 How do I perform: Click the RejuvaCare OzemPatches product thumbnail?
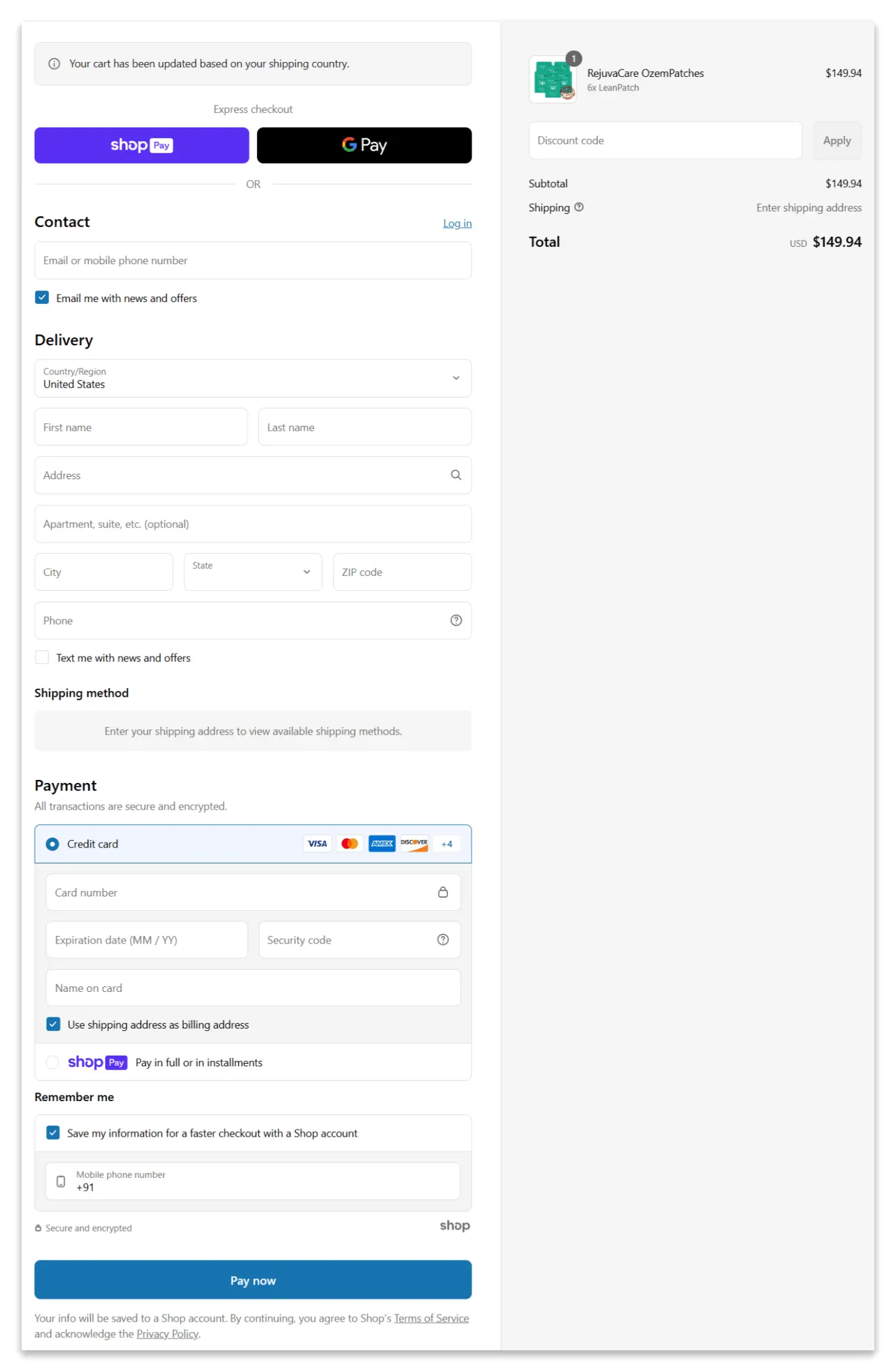point(553,79)
